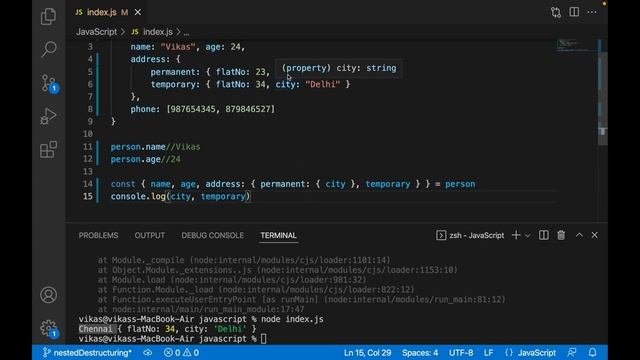640x360 pixels.
Task: Click the "Delhi" string on line 6
Action: click(322, 84)
